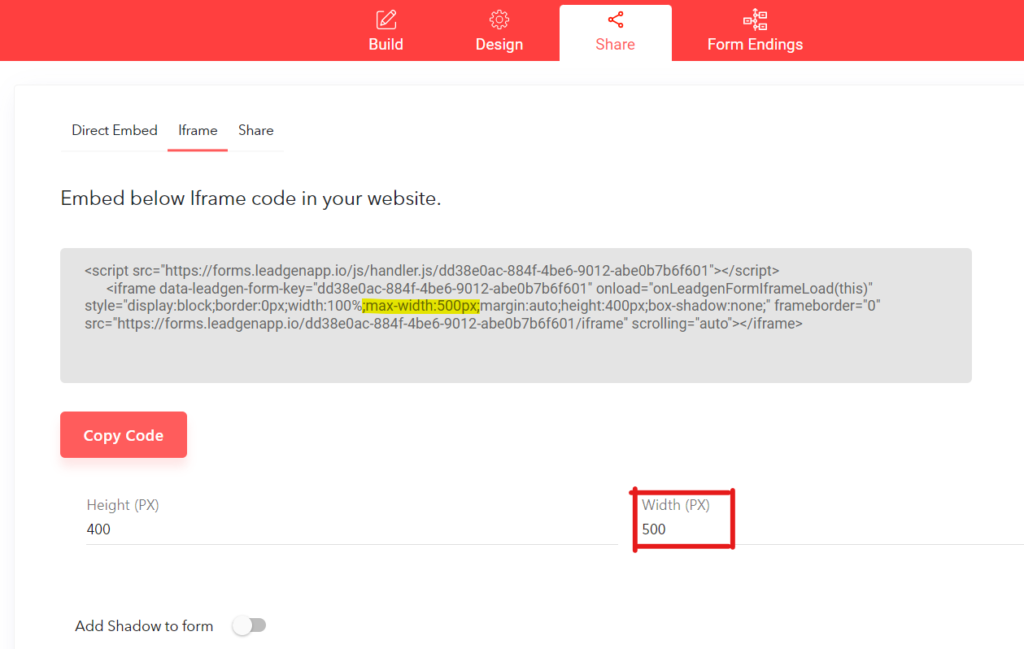Viewport: 1024px width, 649px height.
Task: Click the script src handler.js line
Action: point(432,270)
